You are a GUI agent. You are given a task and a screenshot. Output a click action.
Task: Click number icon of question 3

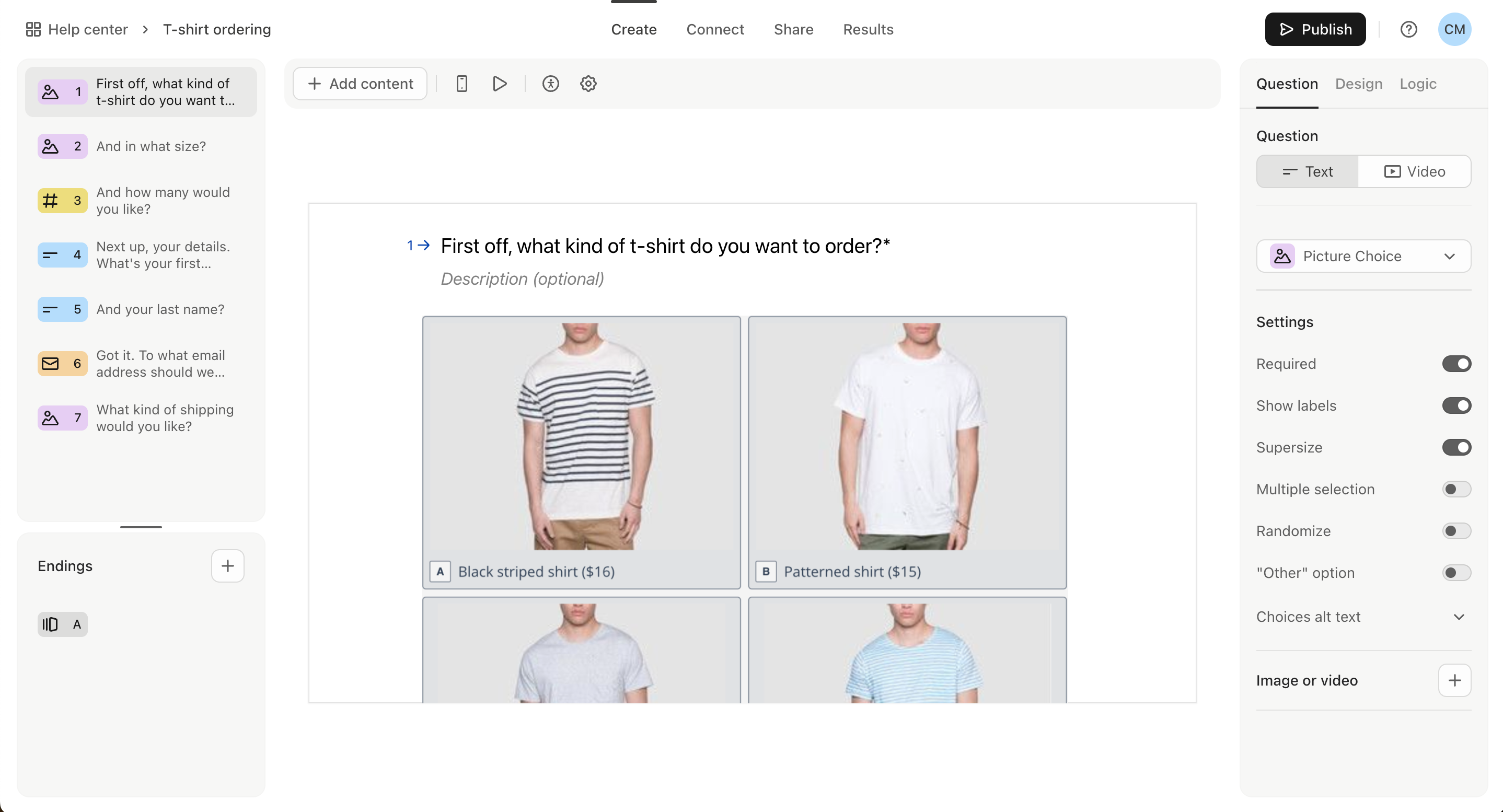(x=51, y=200)
